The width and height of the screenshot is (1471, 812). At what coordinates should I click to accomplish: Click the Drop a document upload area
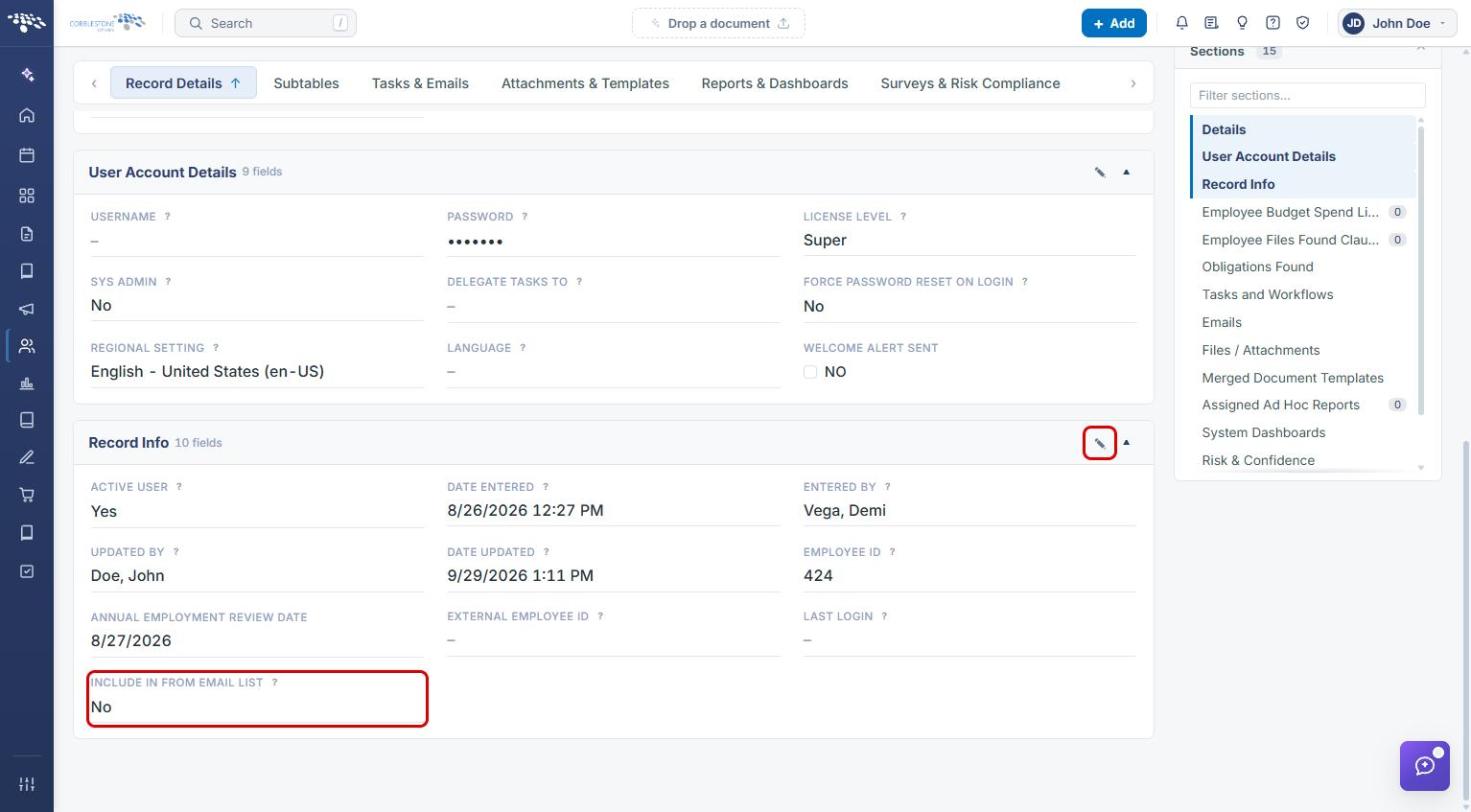pyautogui.click(x=718, y=23)
